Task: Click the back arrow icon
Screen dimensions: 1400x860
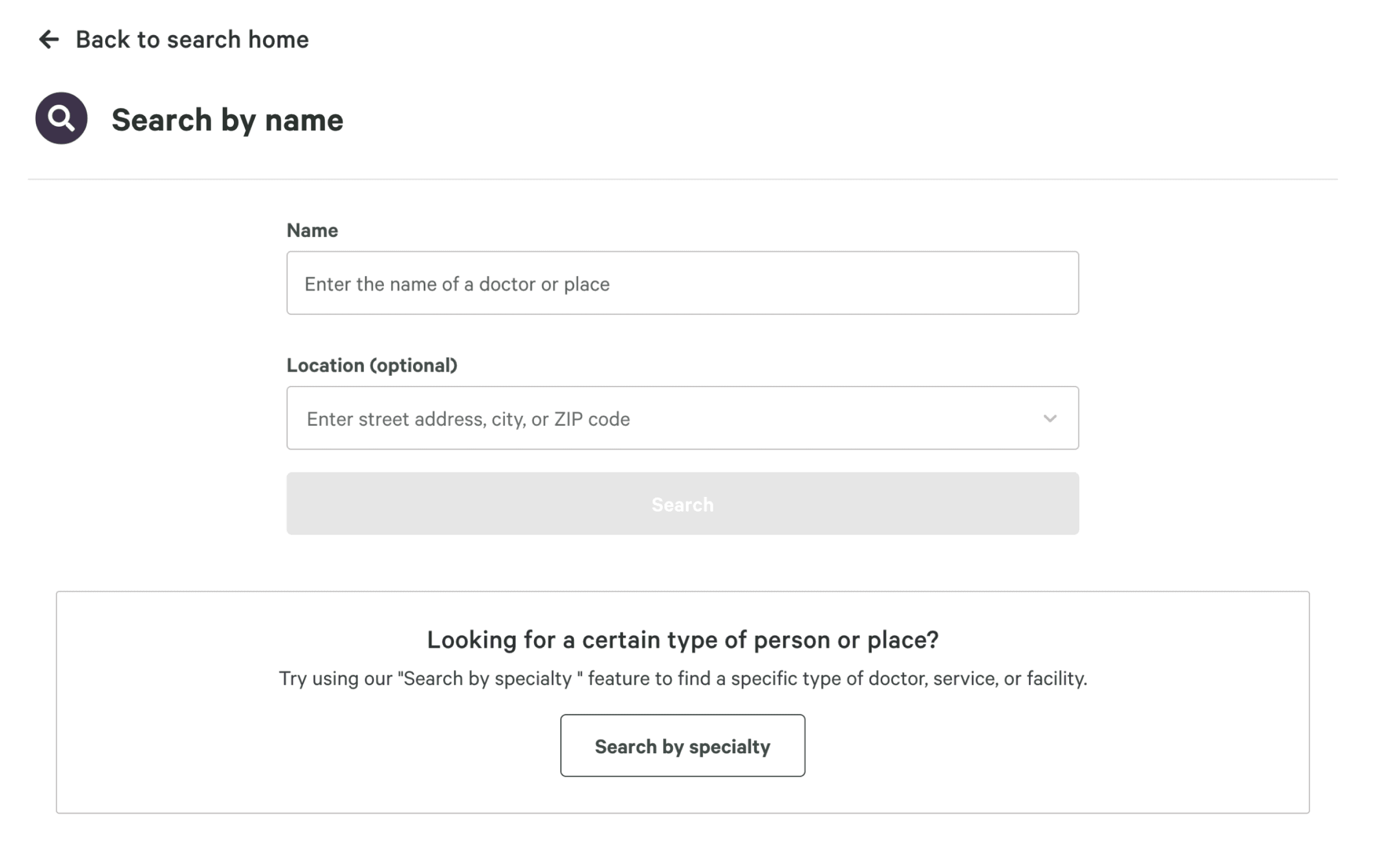Action: (49, 39)
